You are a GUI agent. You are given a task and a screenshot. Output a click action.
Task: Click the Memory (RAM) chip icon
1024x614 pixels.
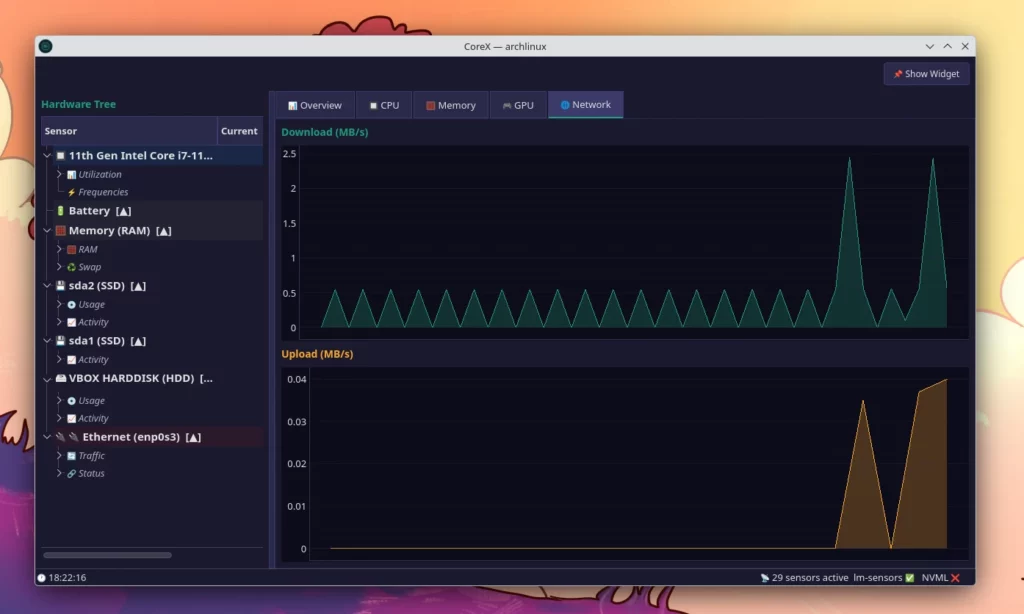point(60,231)
